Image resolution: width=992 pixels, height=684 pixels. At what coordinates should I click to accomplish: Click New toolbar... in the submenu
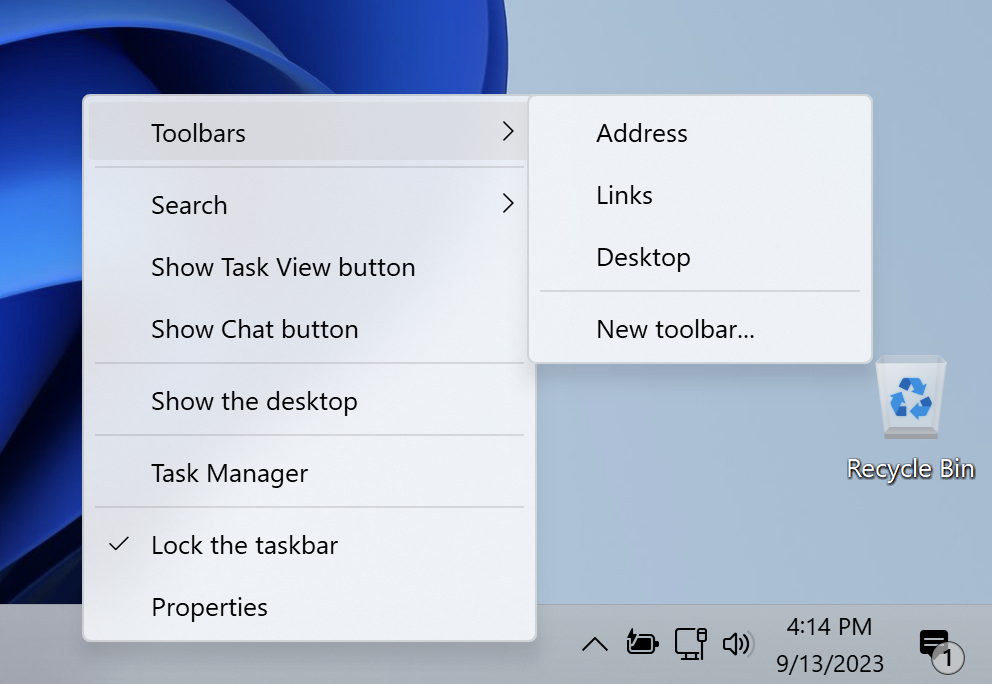tap(675, 330)
